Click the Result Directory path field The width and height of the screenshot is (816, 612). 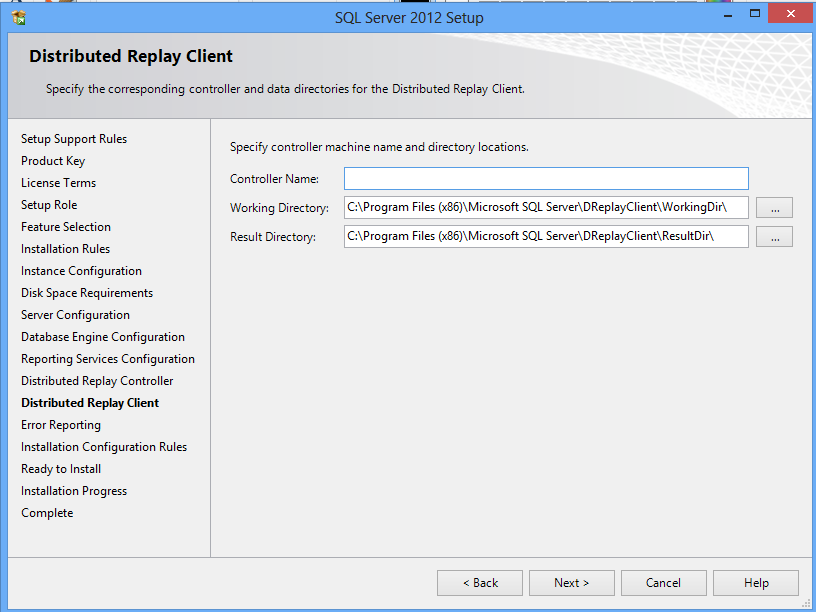pyautogui.click(x=545, y=236)
